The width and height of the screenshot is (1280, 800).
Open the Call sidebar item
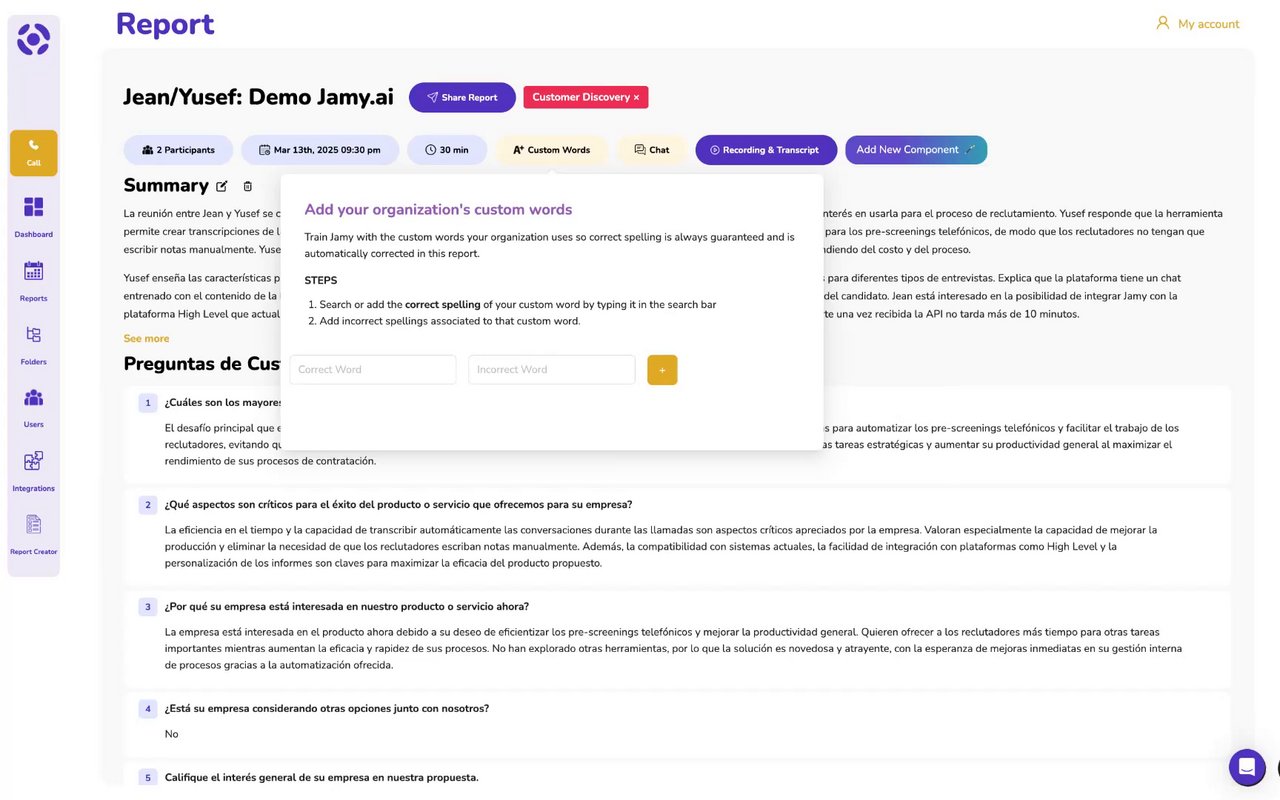click(34, 153)
